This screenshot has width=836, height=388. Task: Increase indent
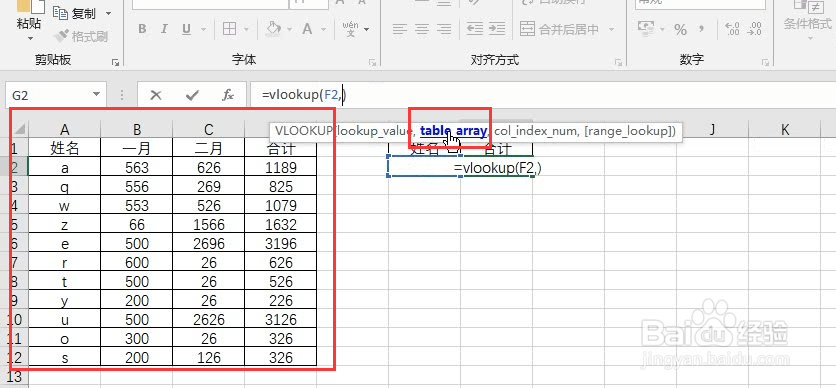[497, 28]
